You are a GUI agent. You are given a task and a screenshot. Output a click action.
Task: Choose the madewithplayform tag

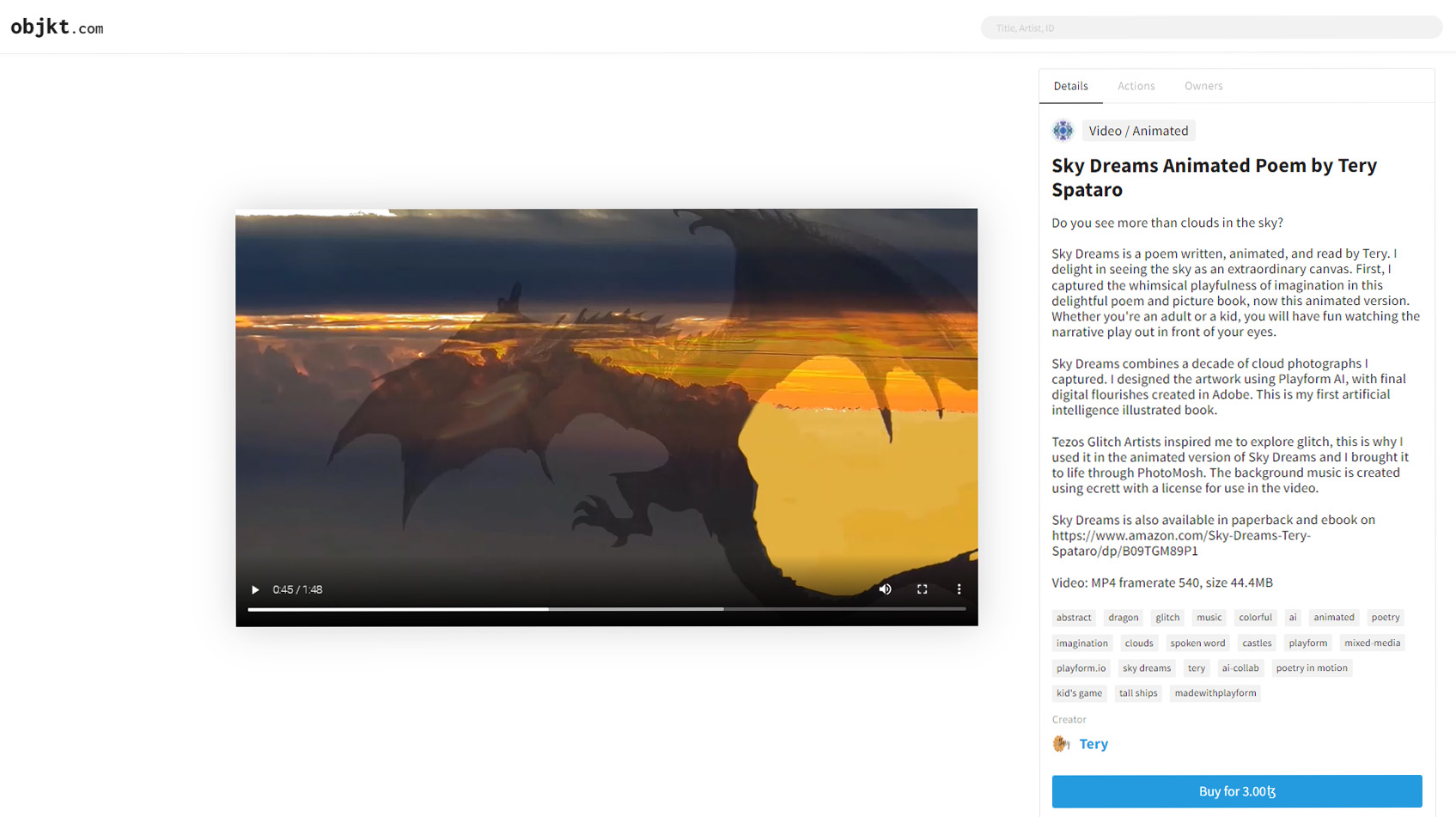tap(1215, 693)
